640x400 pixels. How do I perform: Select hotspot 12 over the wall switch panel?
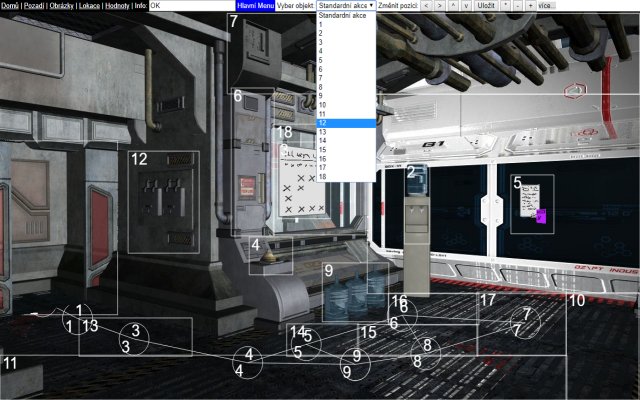click(x=164, y=202)
